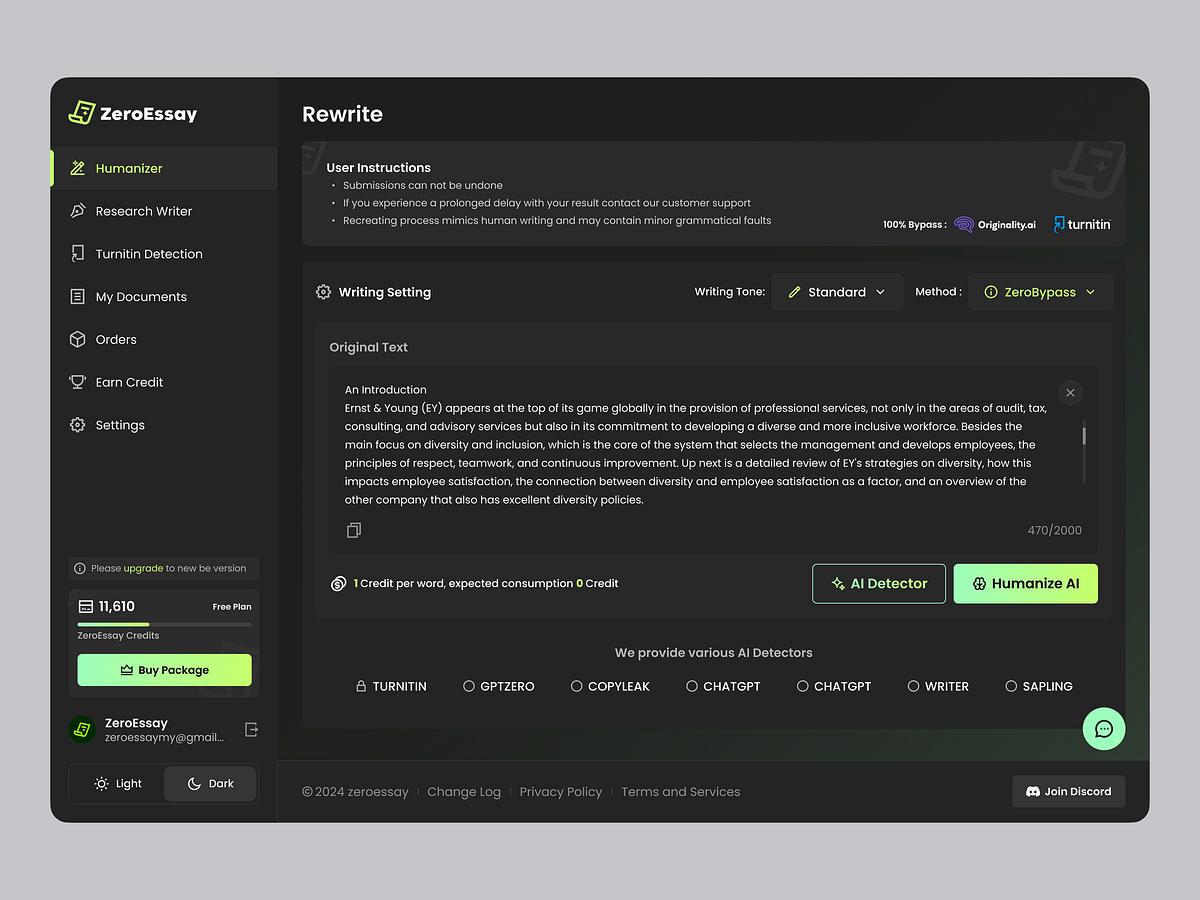Select the GPTZERO detector radio

pyautogui.click(x=469, y=686)
